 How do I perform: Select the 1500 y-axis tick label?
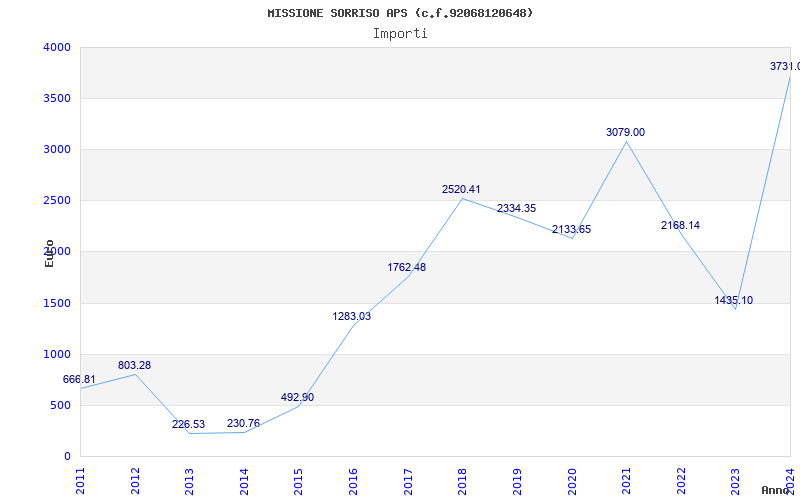tap(57, 304)
